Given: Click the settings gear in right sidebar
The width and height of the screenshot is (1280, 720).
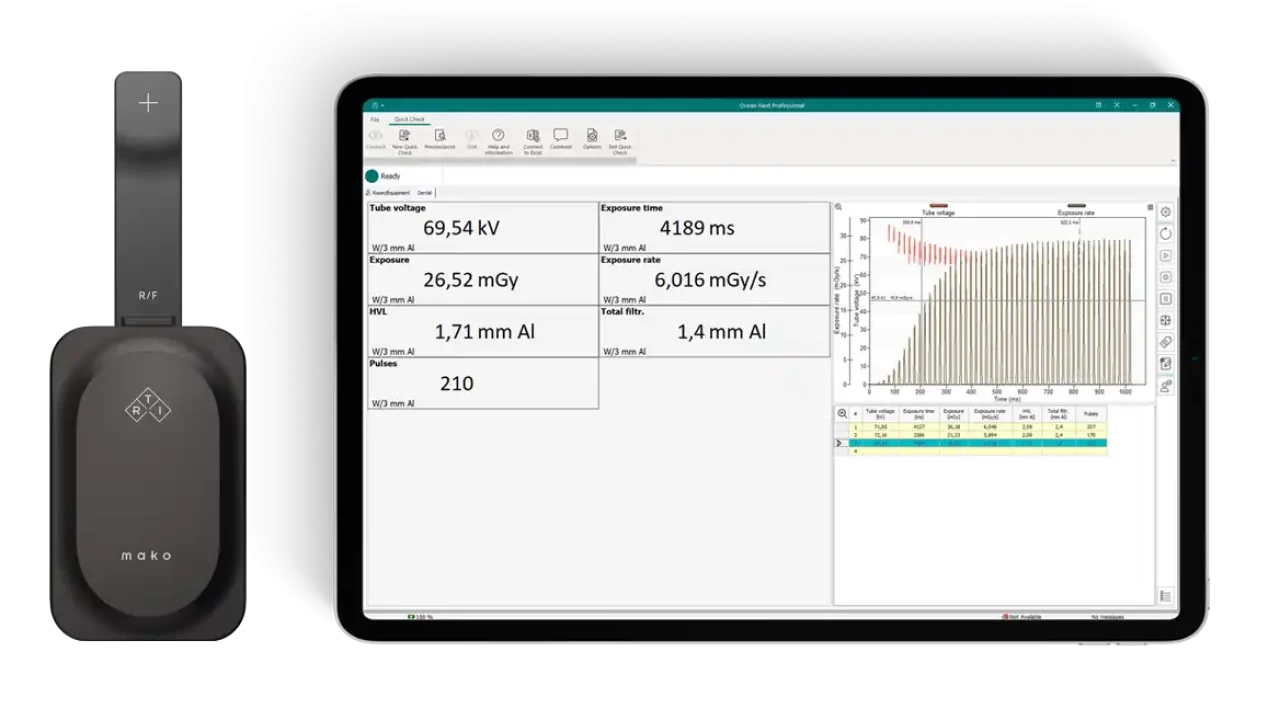Looking at the screenshot, I should point(1165,212).
